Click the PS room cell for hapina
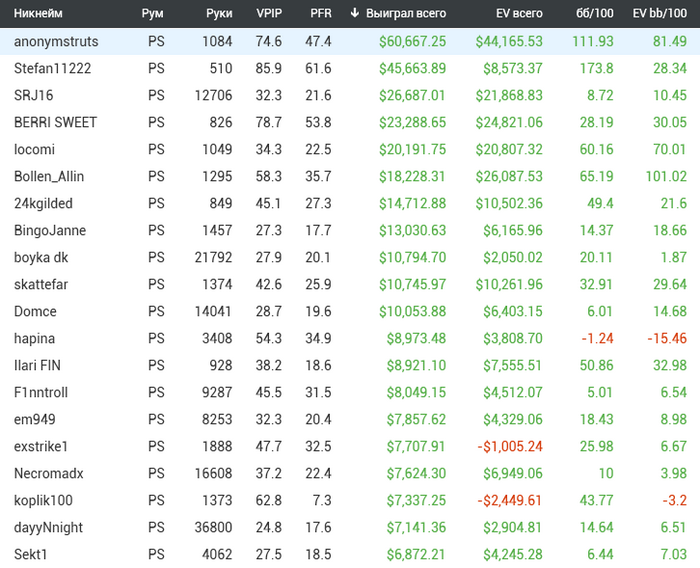 click(156, 338)
